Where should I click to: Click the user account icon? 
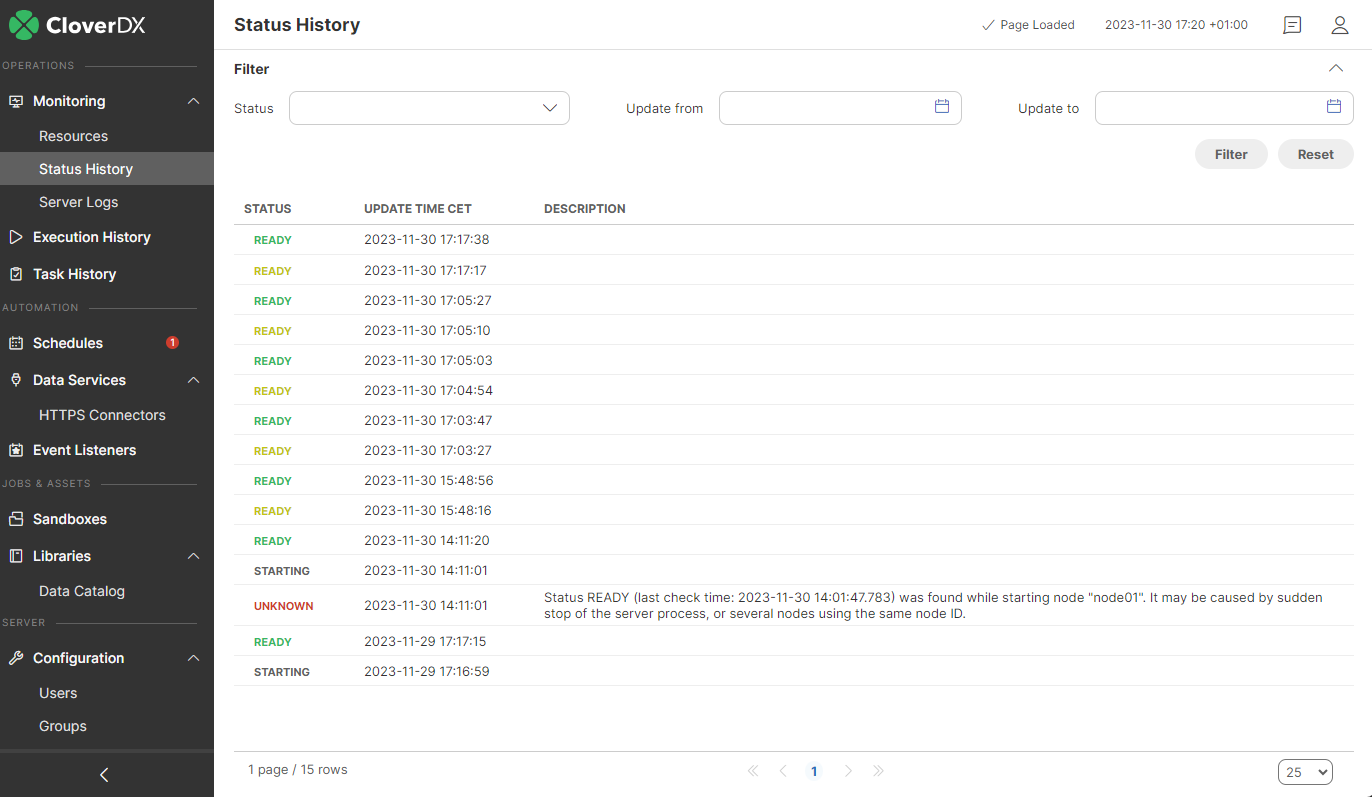1340,25
